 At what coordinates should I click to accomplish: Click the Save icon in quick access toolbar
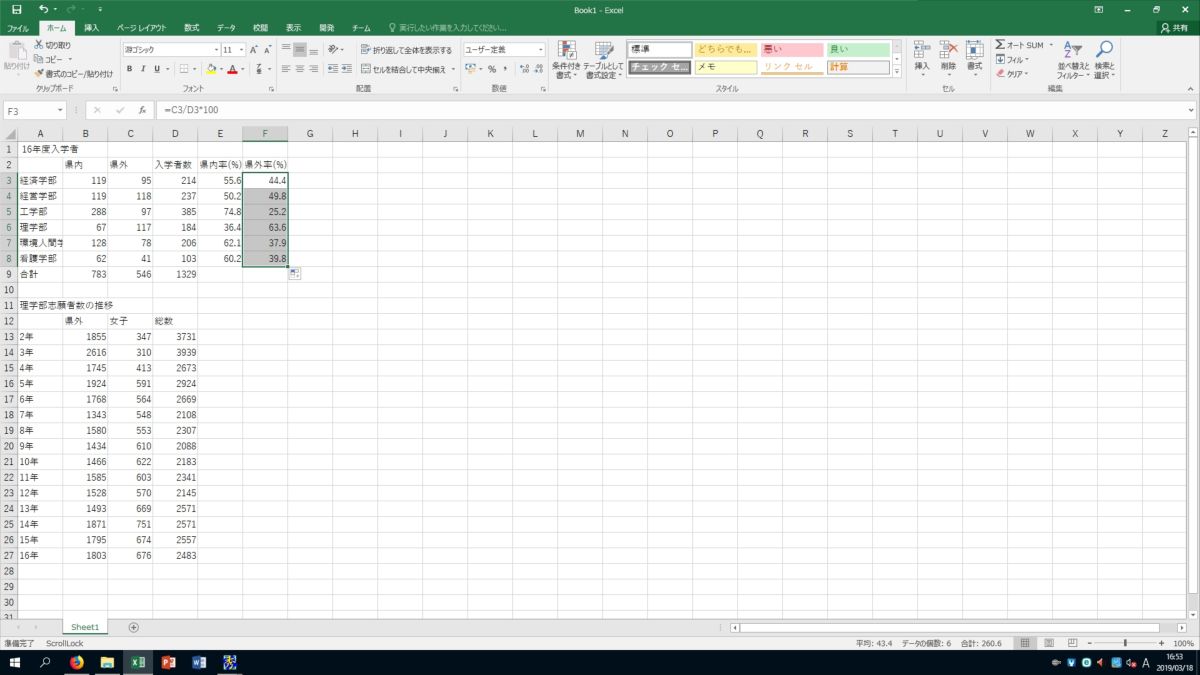pos(16,9)
